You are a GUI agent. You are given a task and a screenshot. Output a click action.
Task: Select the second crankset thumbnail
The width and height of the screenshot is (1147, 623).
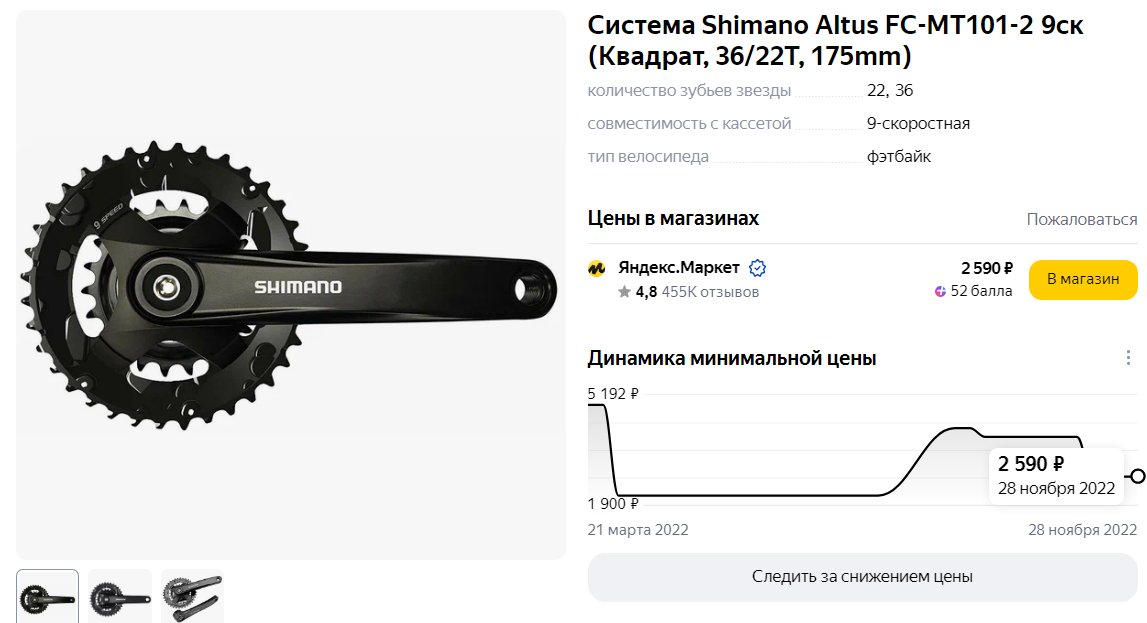[120, 597]
